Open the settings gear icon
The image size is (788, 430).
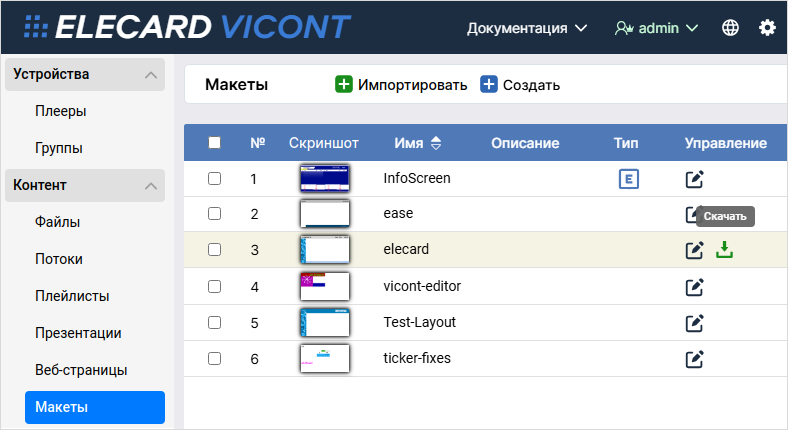pos(767,28)
